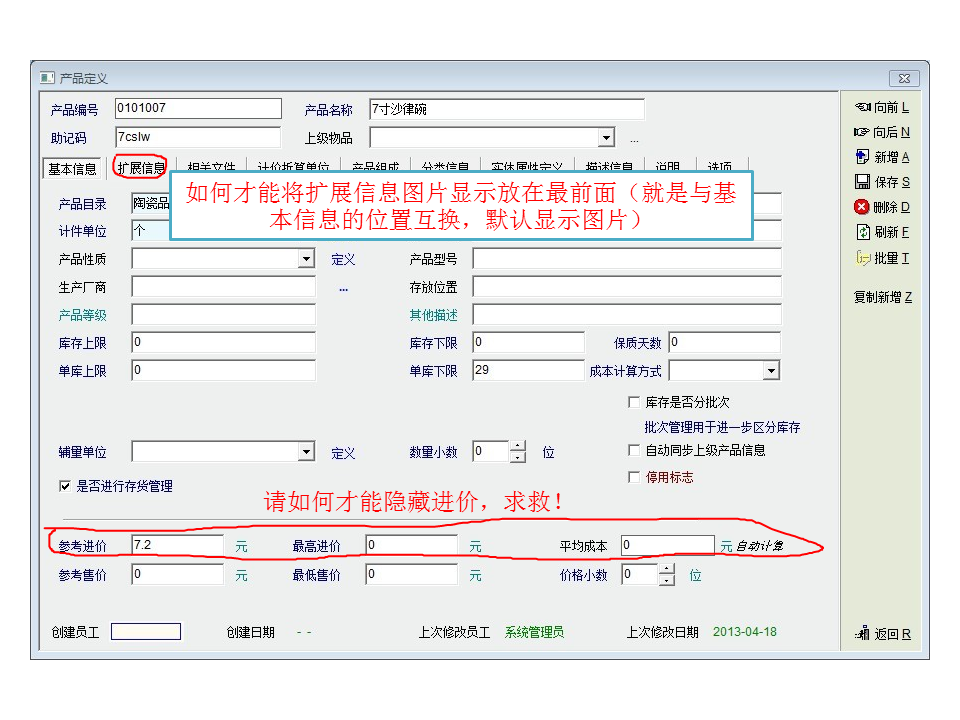Select the 基本信息 tab
This screenshot has height=720, width=960.
[x=73, y=169]
